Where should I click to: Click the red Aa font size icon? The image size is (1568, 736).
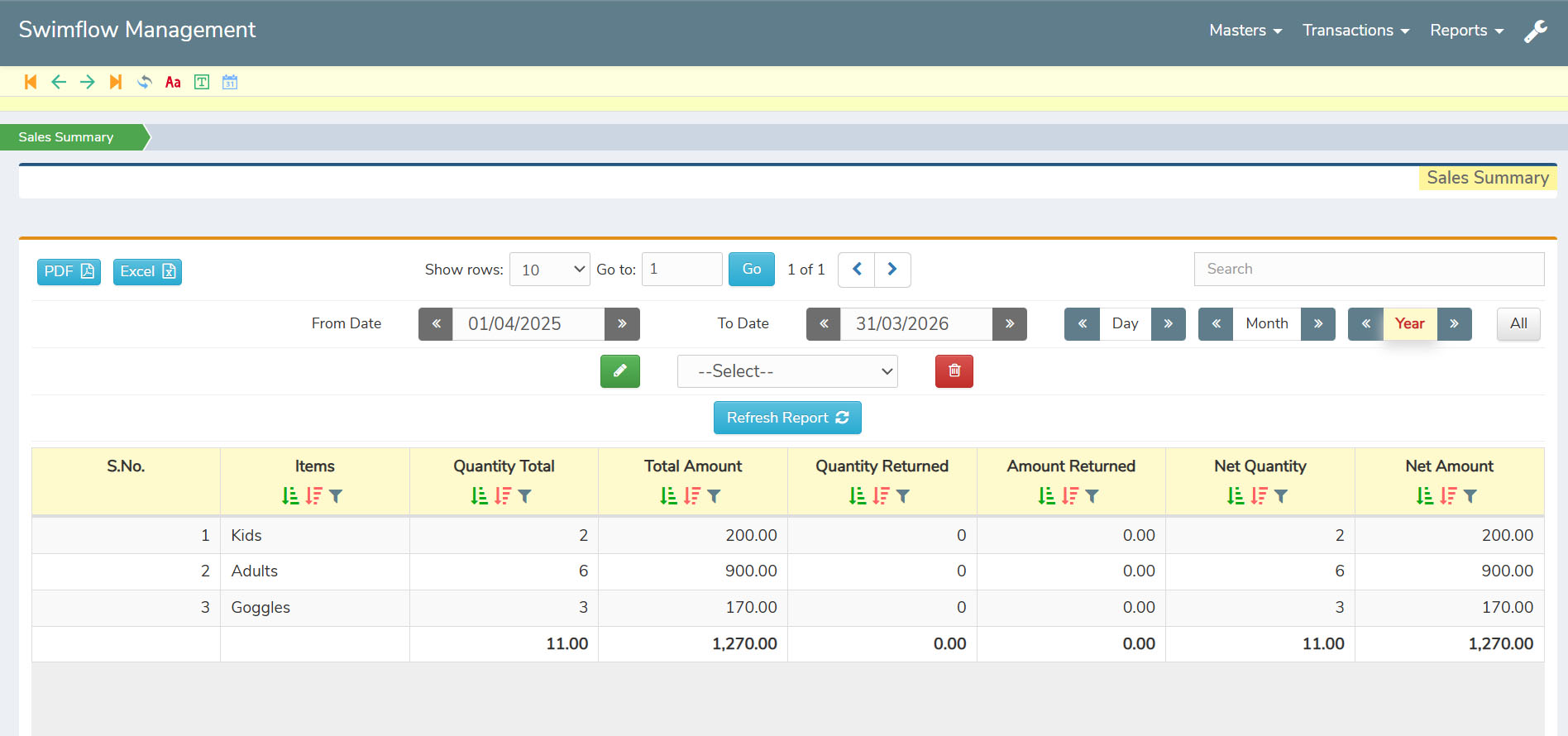(173, 82)
